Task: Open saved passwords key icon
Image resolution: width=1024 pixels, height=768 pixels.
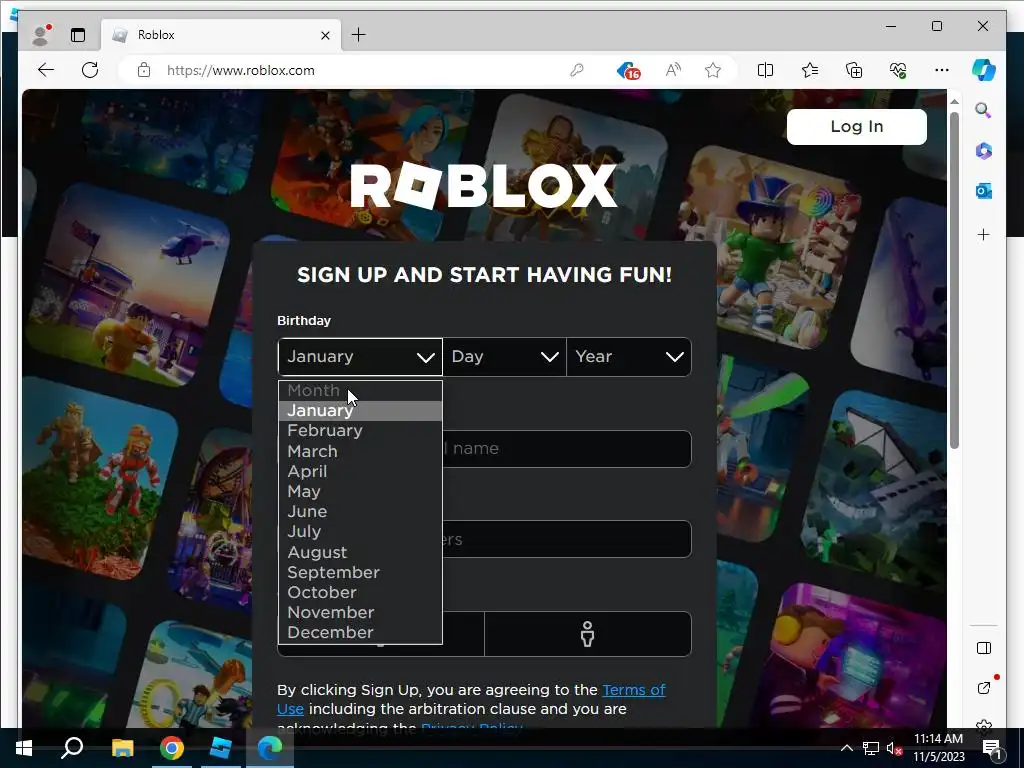Action: [577, 70]
